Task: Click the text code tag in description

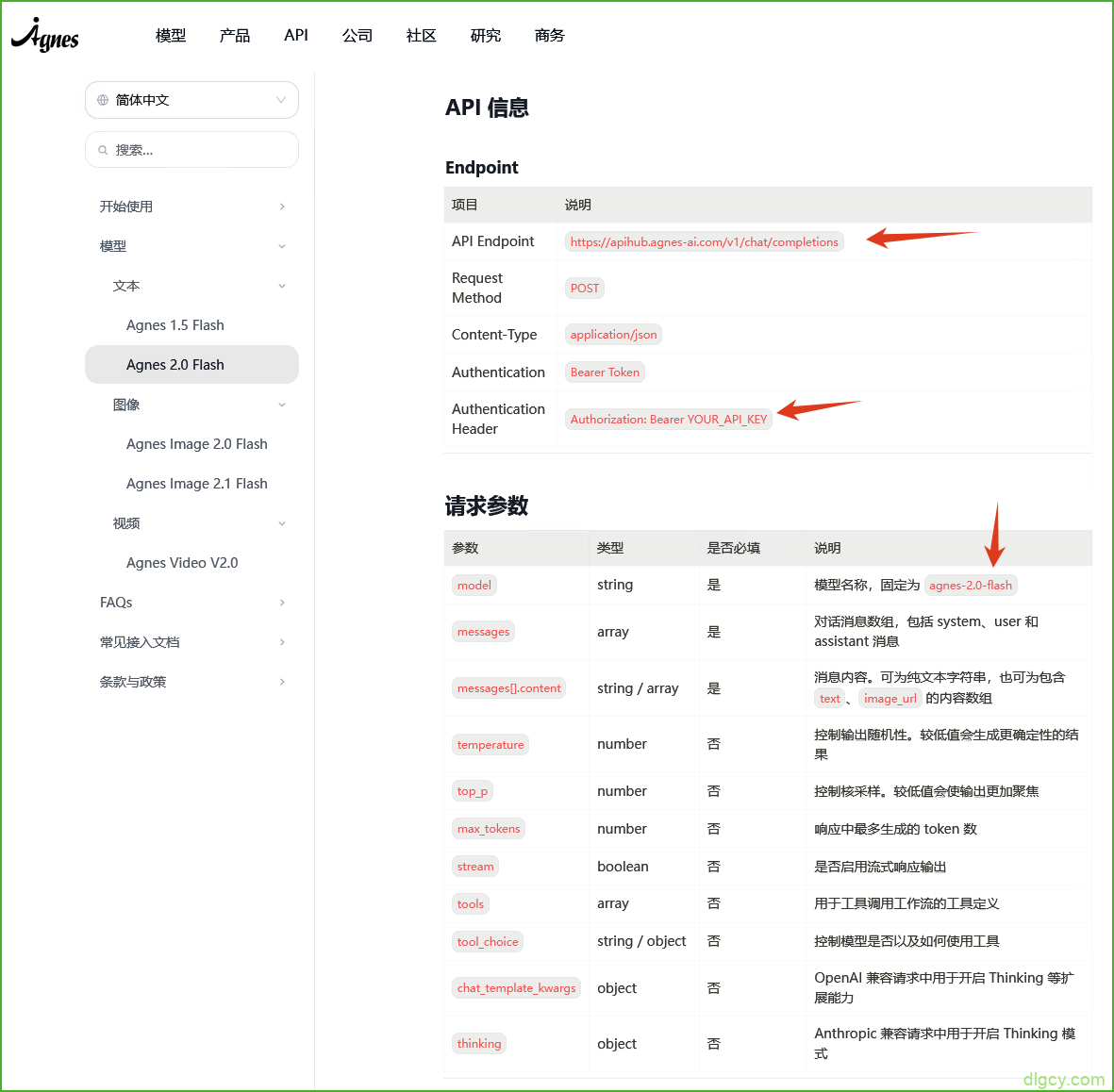Action: point(830,699)
